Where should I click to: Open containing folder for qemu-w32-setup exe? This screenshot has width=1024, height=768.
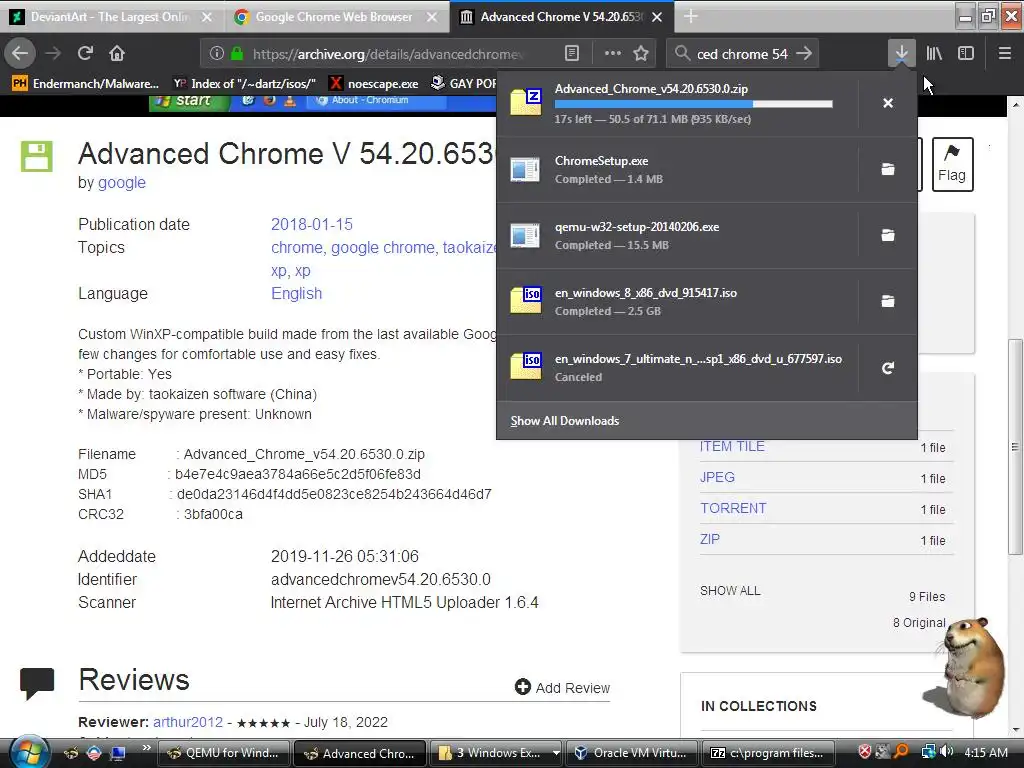pyautogui.click(x=888, y=235)
